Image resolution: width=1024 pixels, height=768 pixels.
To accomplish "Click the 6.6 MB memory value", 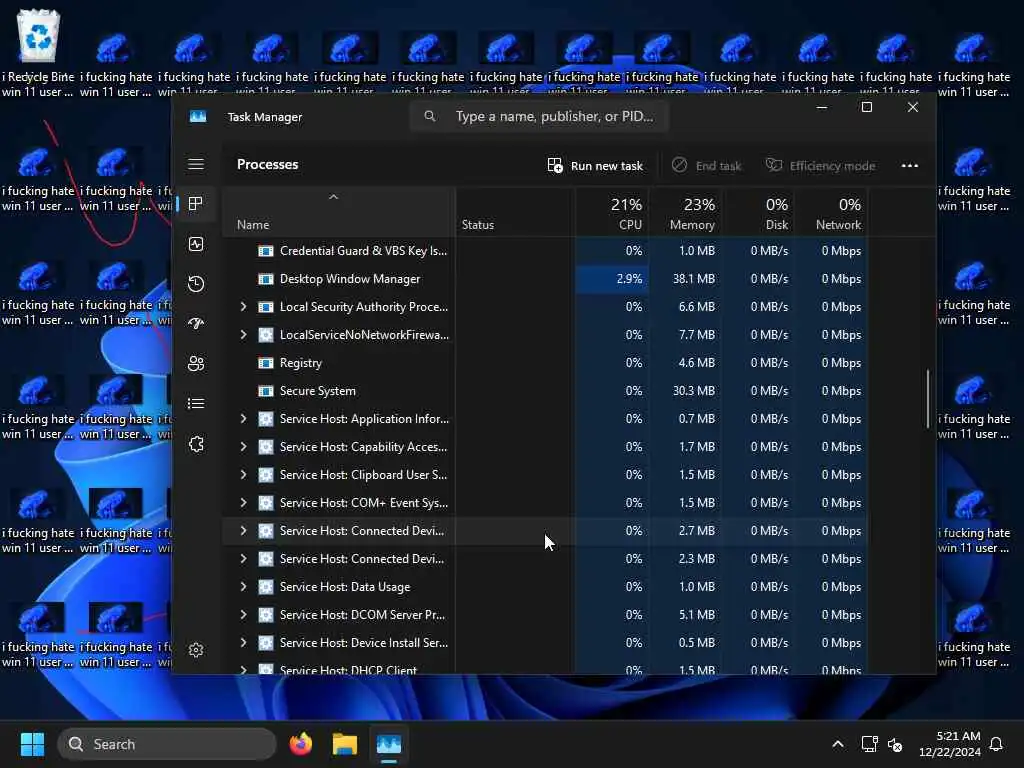I will click(x=697, y=306).
